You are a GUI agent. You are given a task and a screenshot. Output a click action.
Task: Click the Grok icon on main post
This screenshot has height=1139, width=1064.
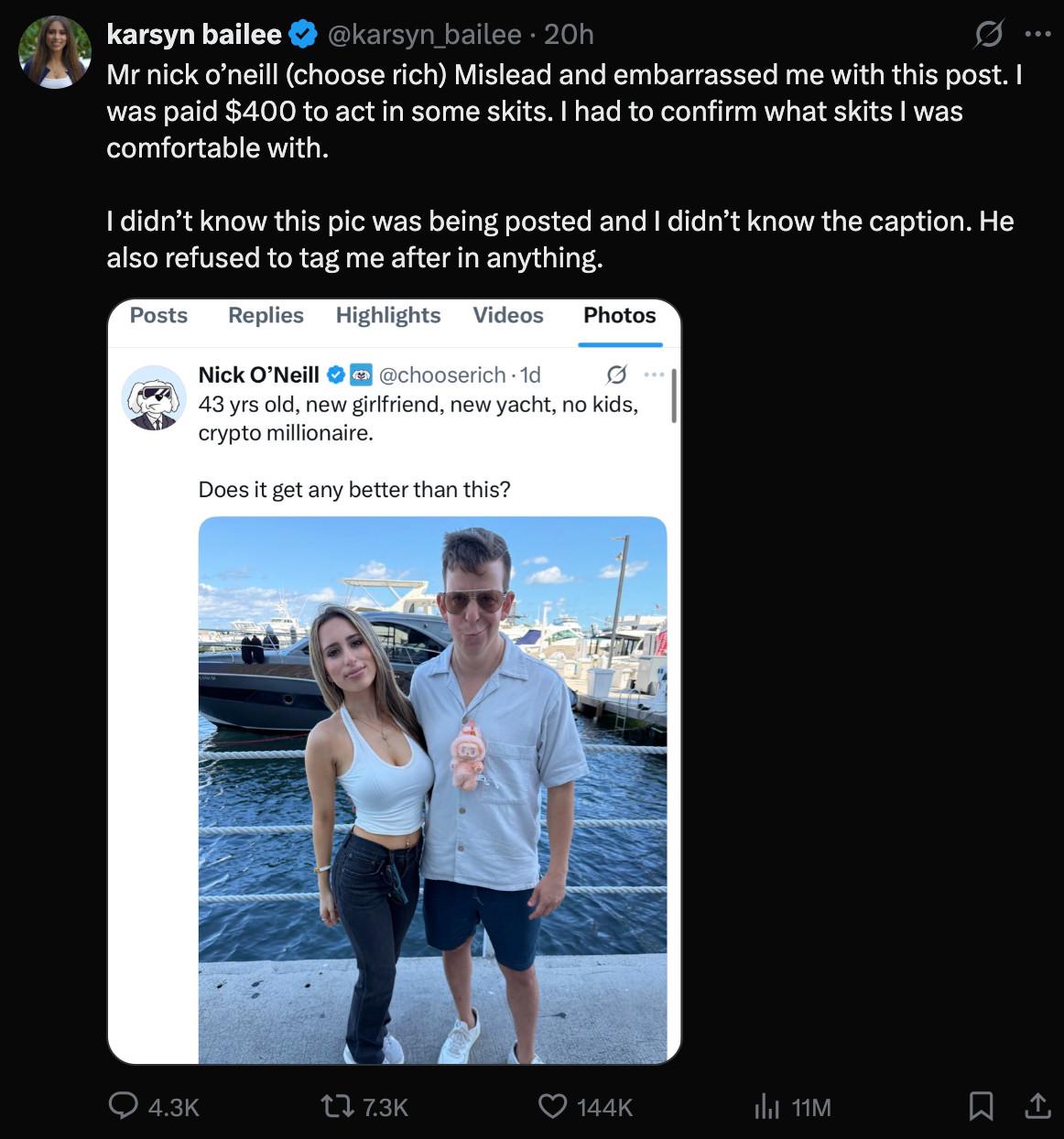988,35
